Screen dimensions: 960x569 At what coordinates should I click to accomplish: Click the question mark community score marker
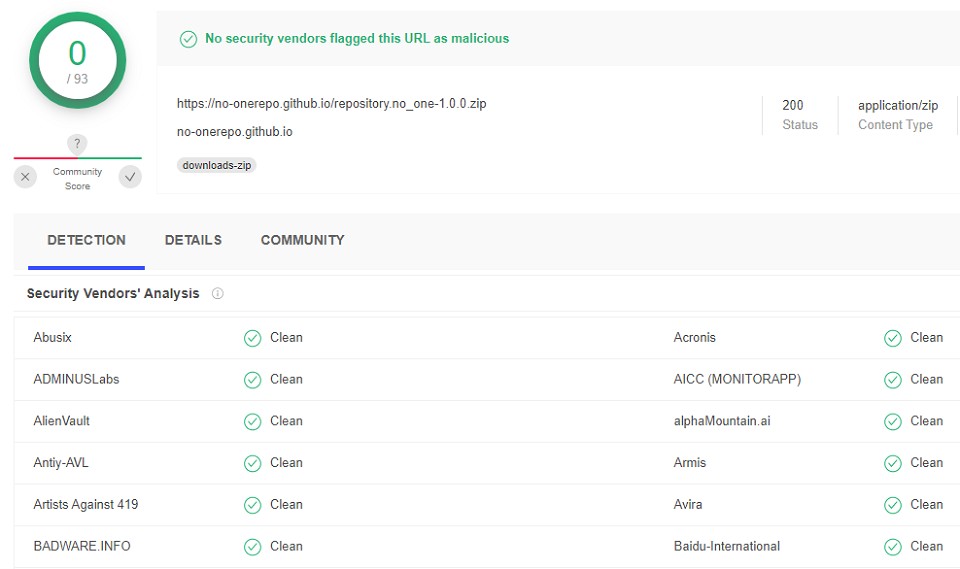tap(77, 145)
